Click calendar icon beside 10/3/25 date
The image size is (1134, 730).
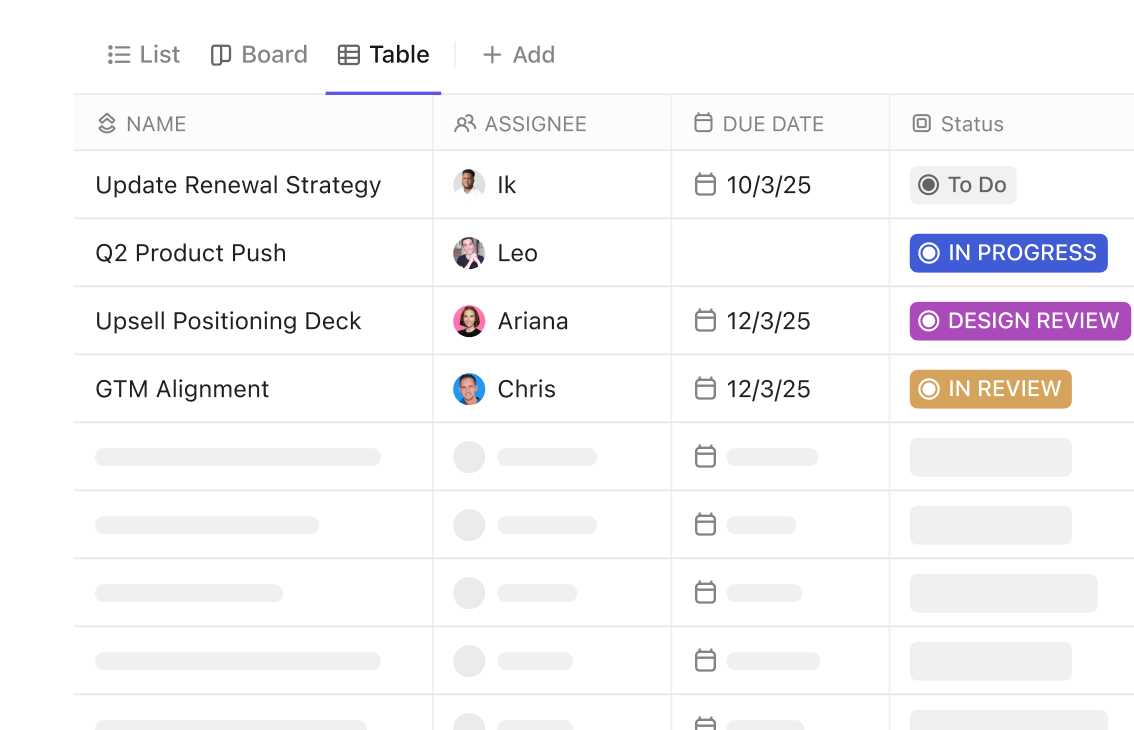pyautogui.click(x=705, y=185)
